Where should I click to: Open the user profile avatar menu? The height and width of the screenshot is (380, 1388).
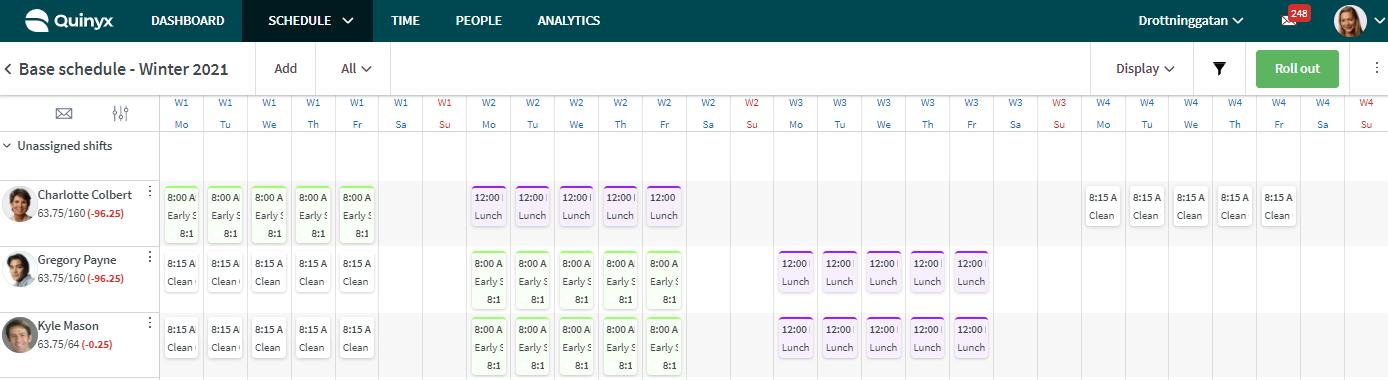point(1350,21)
